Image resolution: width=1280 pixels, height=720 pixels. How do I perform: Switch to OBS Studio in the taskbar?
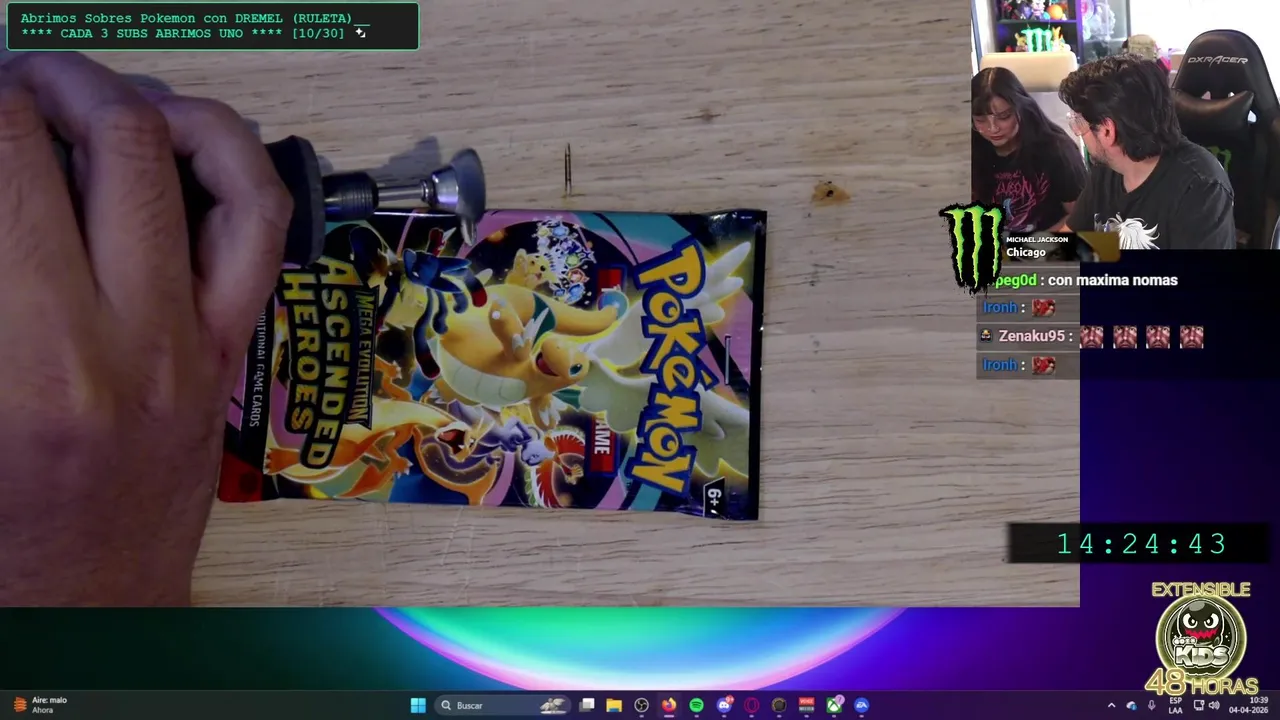pyautogui.click(x=641, y=705)
